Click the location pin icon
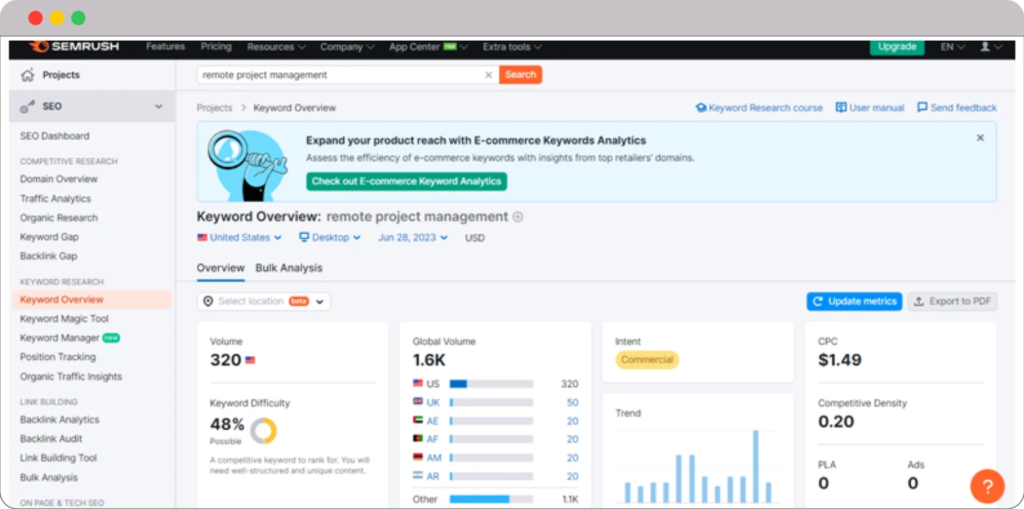This screenshot has height=509, width=1024. point(208,301)
